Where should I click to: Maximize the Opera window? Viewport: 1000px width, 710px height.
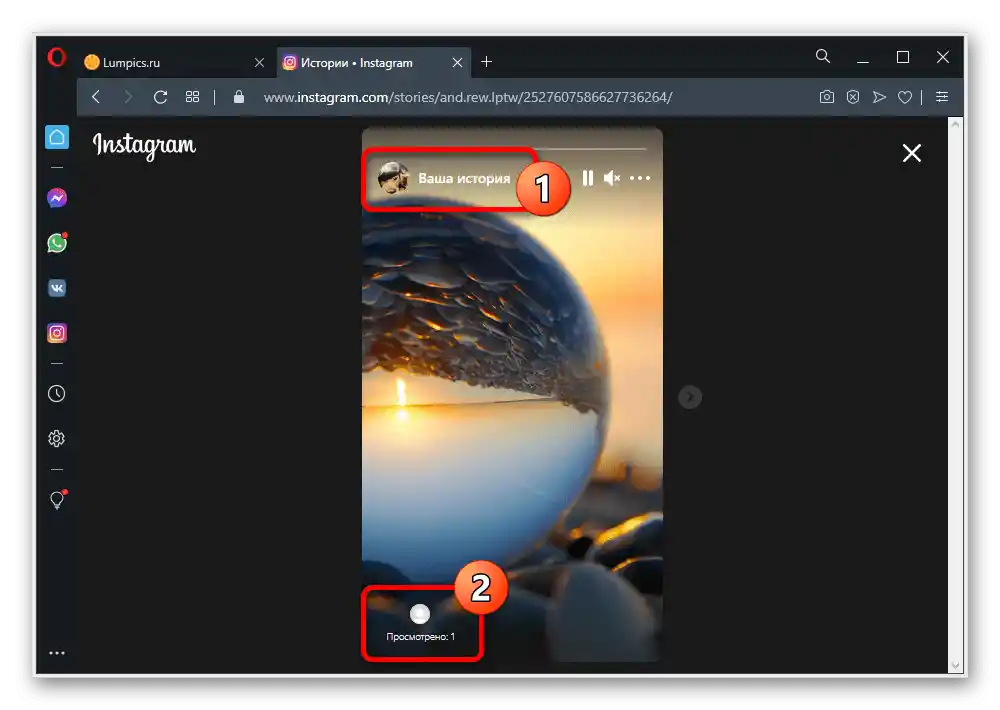point(902,57)
